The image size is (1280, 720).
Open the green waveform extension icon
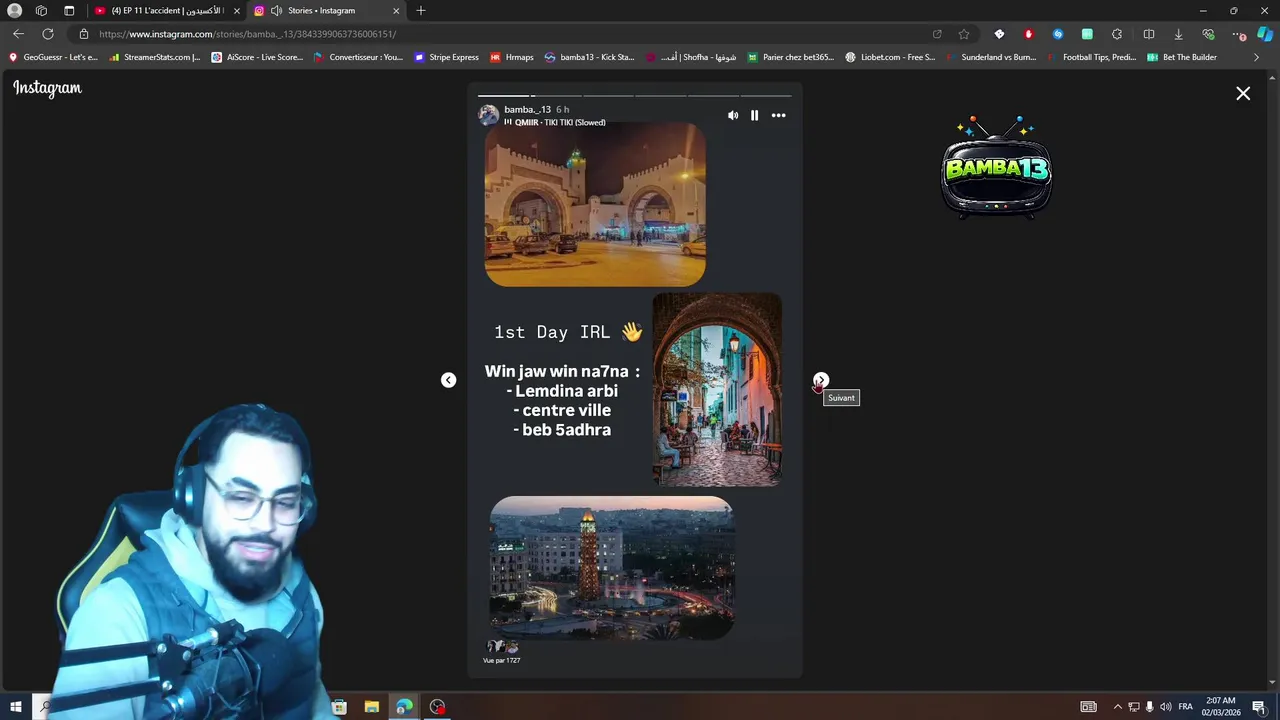pyautogui.click(x=1087, y=34)
